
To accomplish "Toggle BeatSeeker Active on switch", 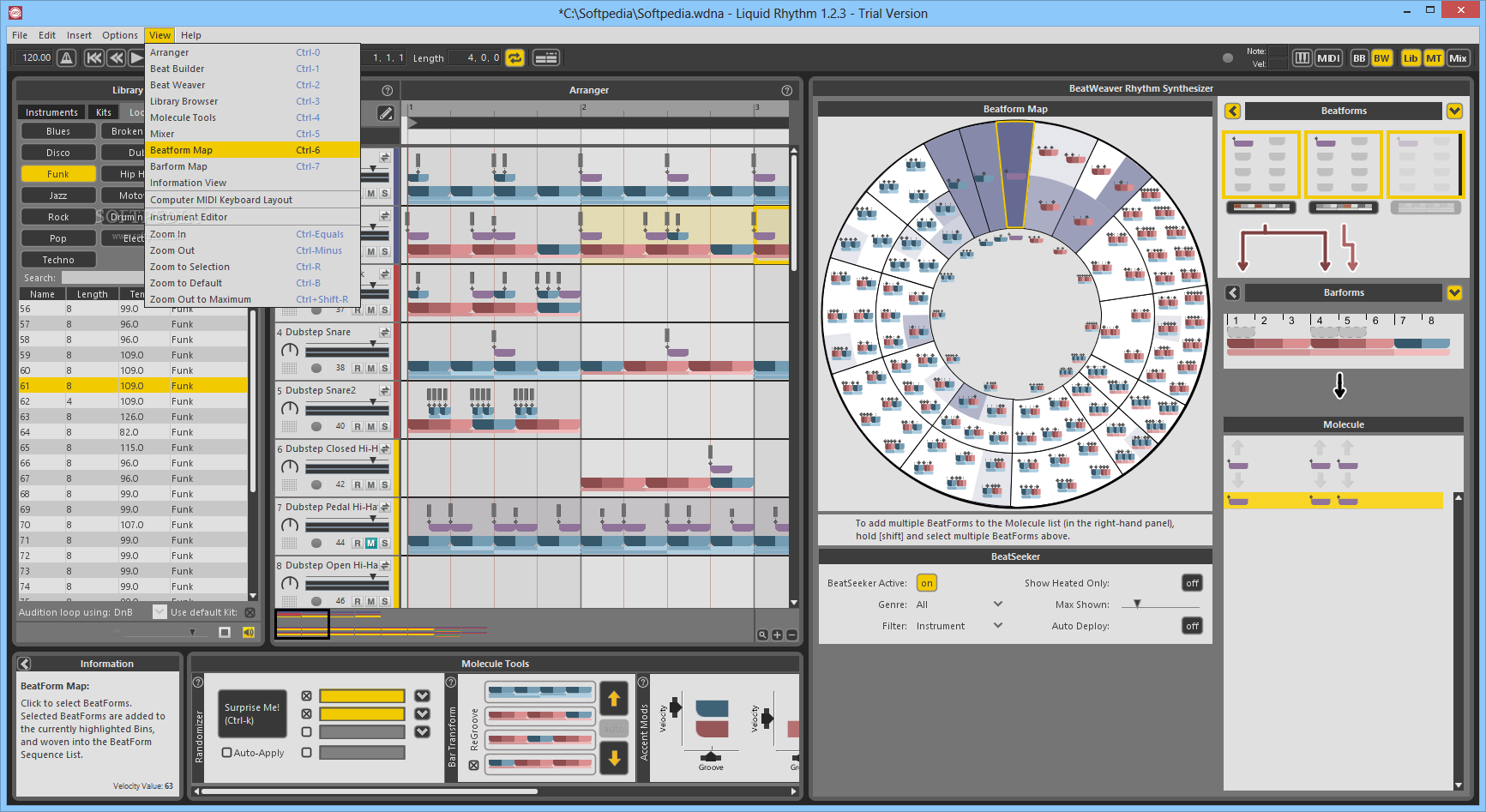I will pos(927,583).
